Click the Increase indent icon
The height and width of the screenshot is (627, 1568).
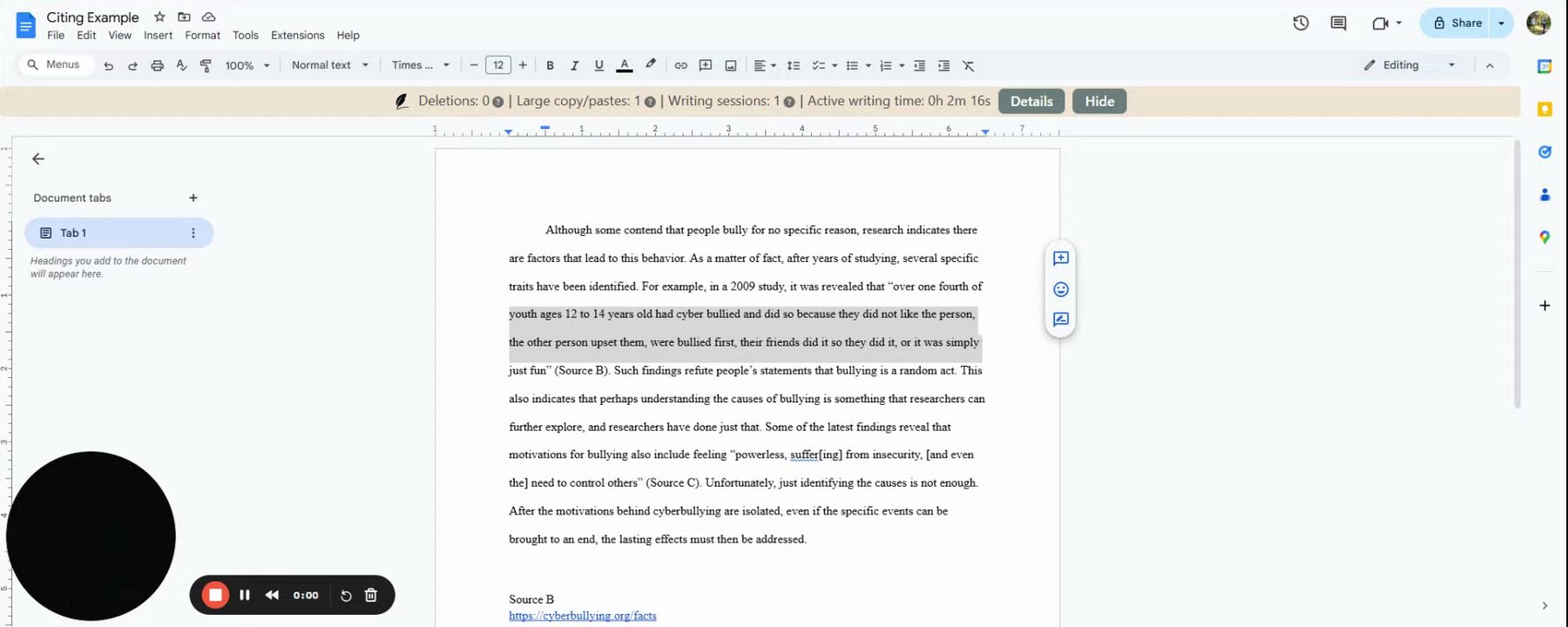click(x=943, y=65)
